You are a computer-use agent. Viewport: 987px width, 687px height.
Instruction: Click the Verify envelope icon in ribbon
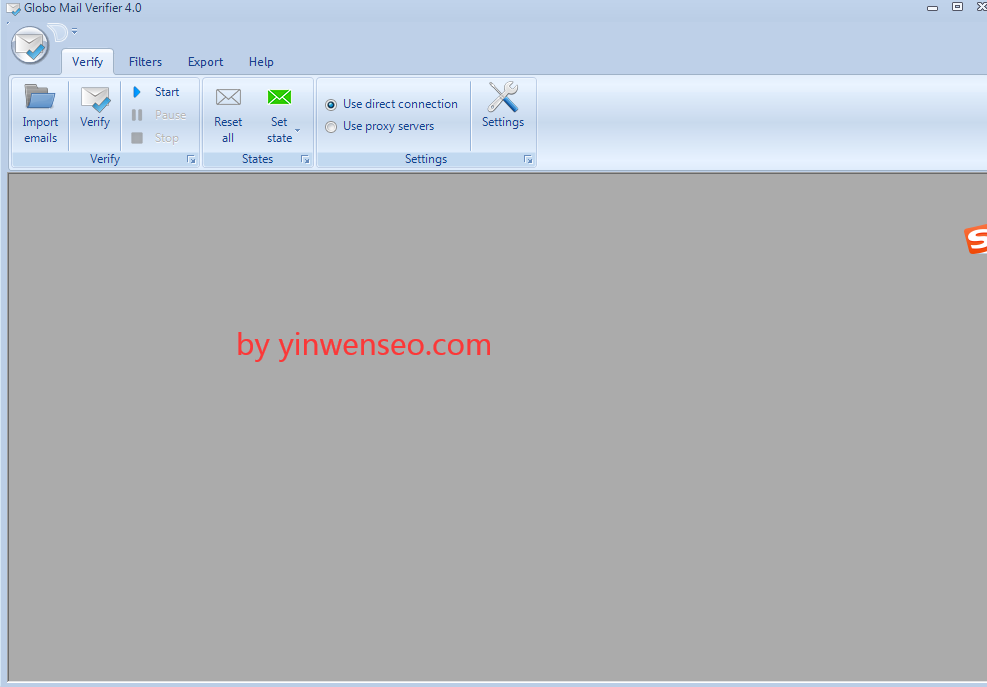(x=95, y=99)
